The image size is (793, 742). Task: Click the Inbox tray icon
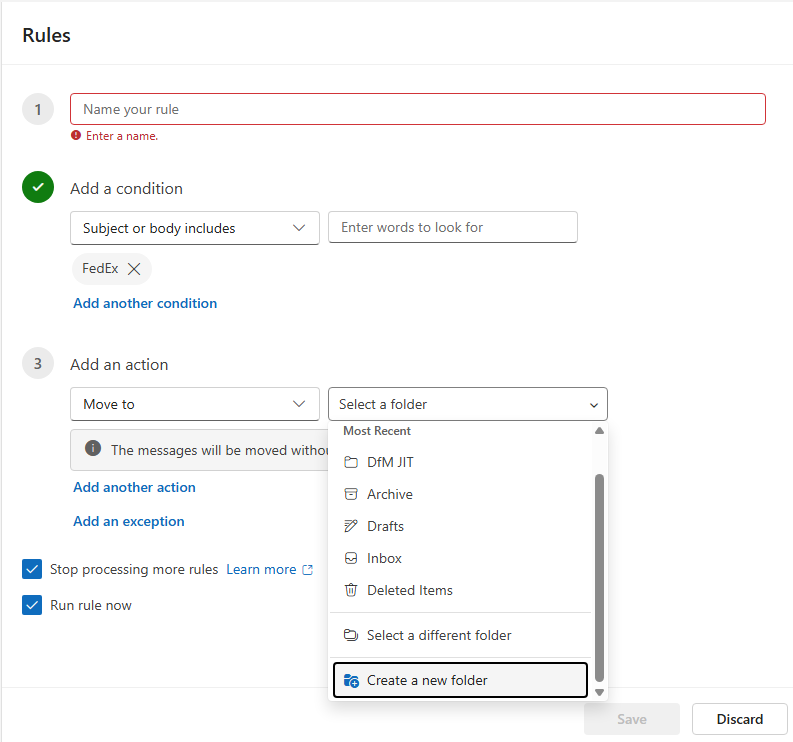point(350,558)
